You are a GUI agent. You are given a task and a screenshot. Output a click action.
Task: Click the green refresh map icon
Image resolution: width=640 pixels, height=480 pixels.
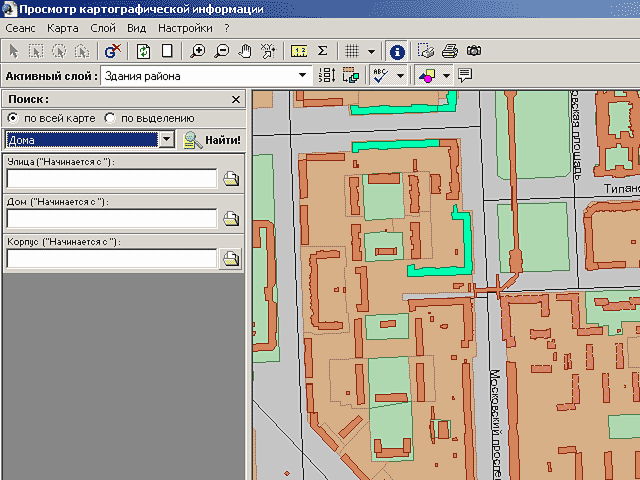tap(143, 50)
